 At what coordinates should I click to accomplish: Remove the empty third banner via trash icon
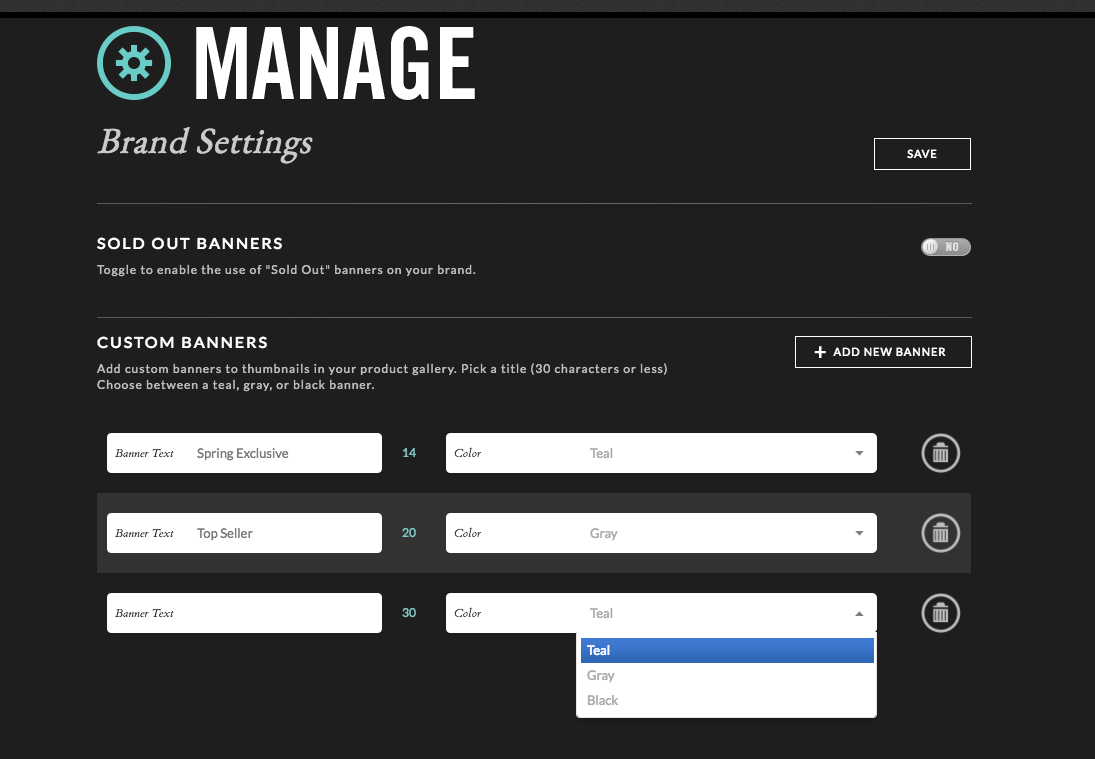[x=939, y=613]
